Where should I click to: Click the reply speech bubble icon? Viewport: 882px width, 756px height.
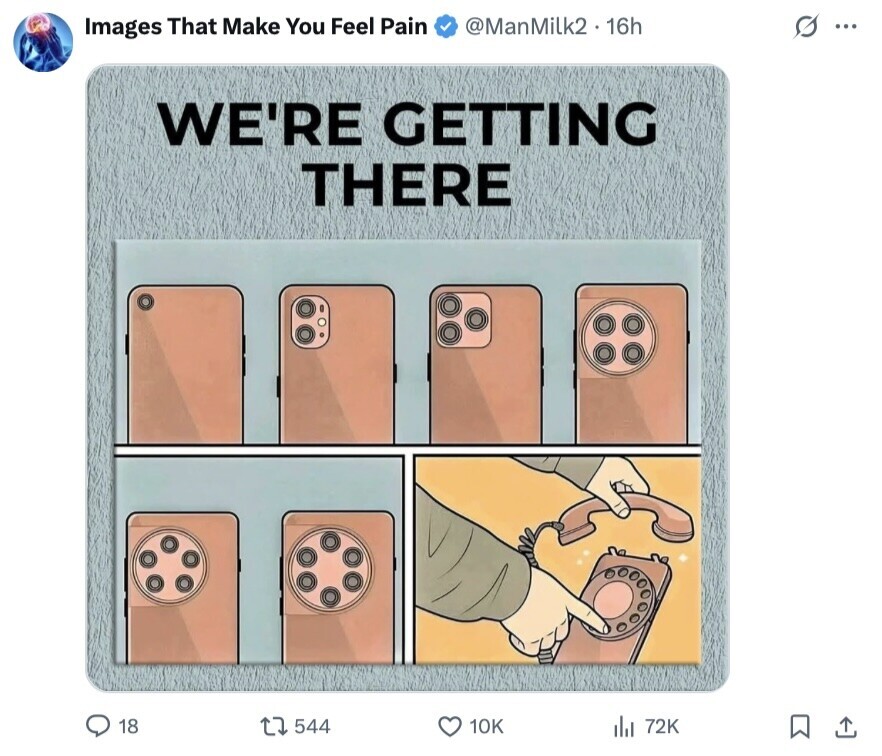(x=100, y=727)
